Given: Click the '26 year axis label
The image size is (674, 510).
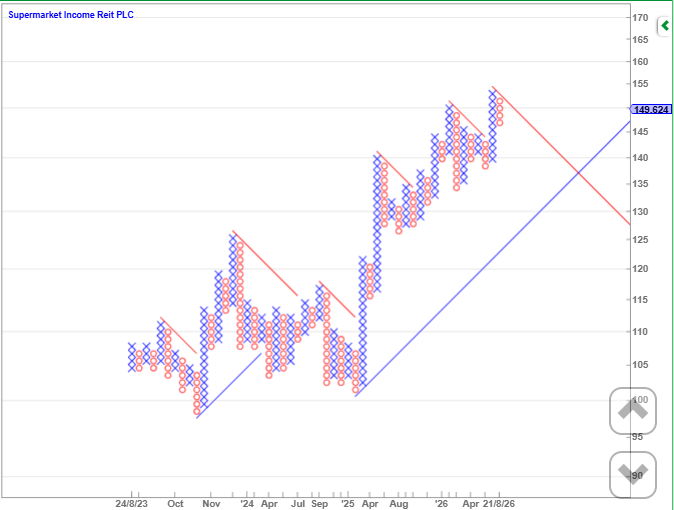Looking at the screenshot, I should pos(441,504).
